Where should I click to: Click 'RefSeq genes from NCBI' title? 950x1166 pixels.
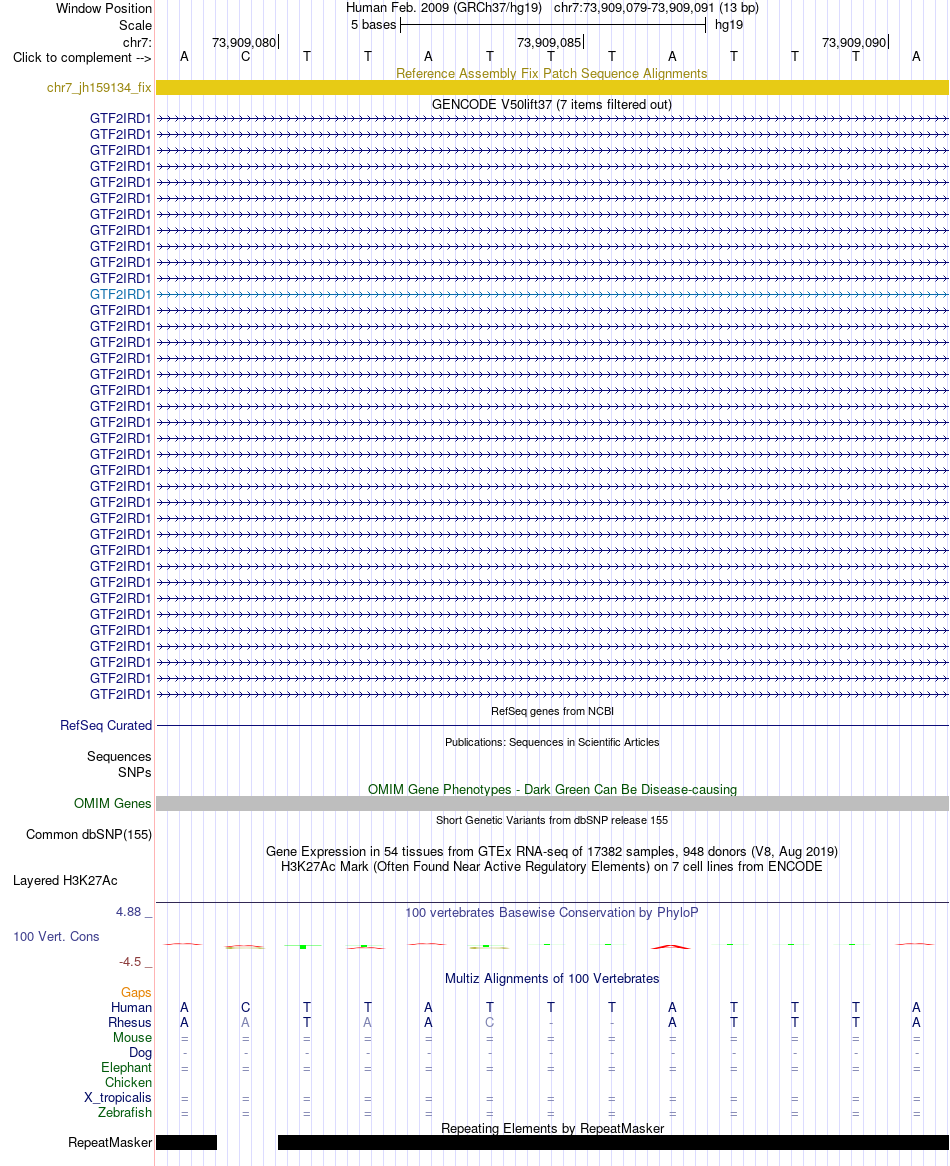click(552, 711)
